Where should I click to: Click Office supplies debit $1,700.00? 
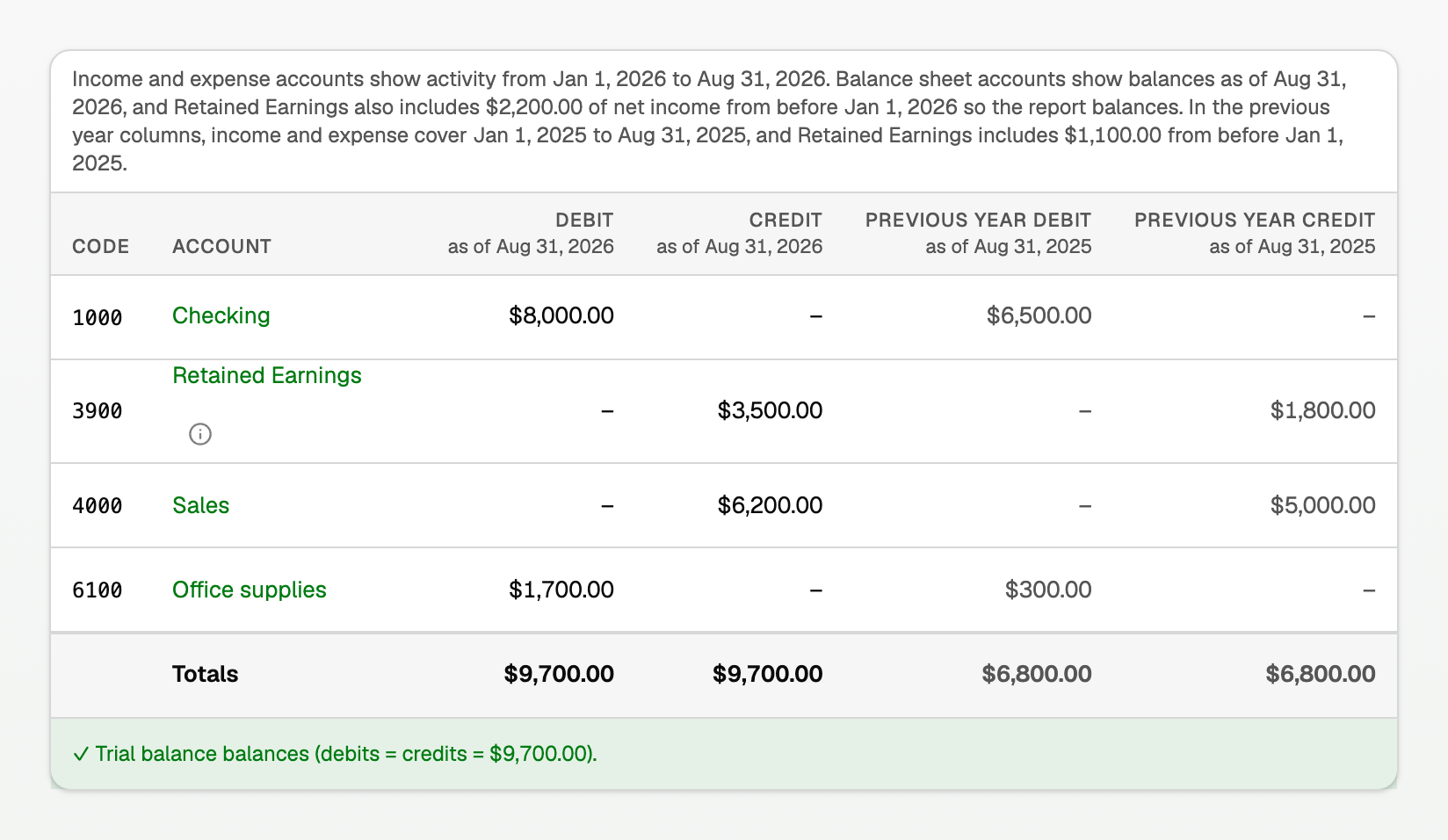tap(561, 590)
